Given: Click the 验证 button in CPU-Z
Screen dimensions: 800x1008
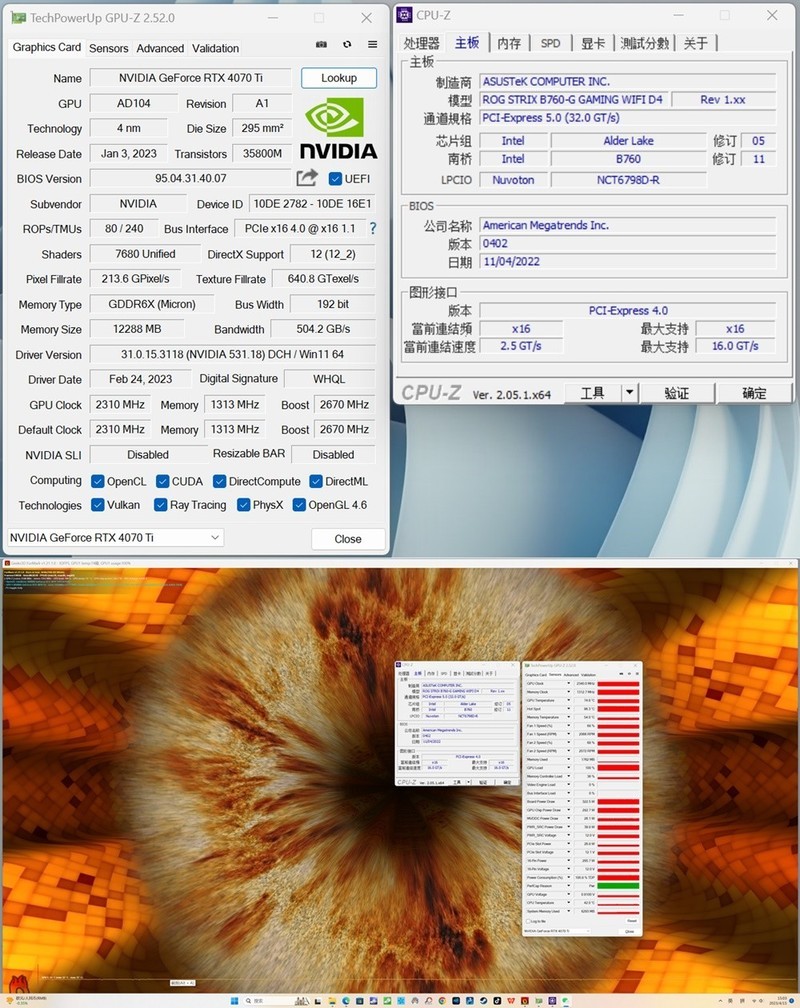Looking at the screenshot, I should [677, 392].
